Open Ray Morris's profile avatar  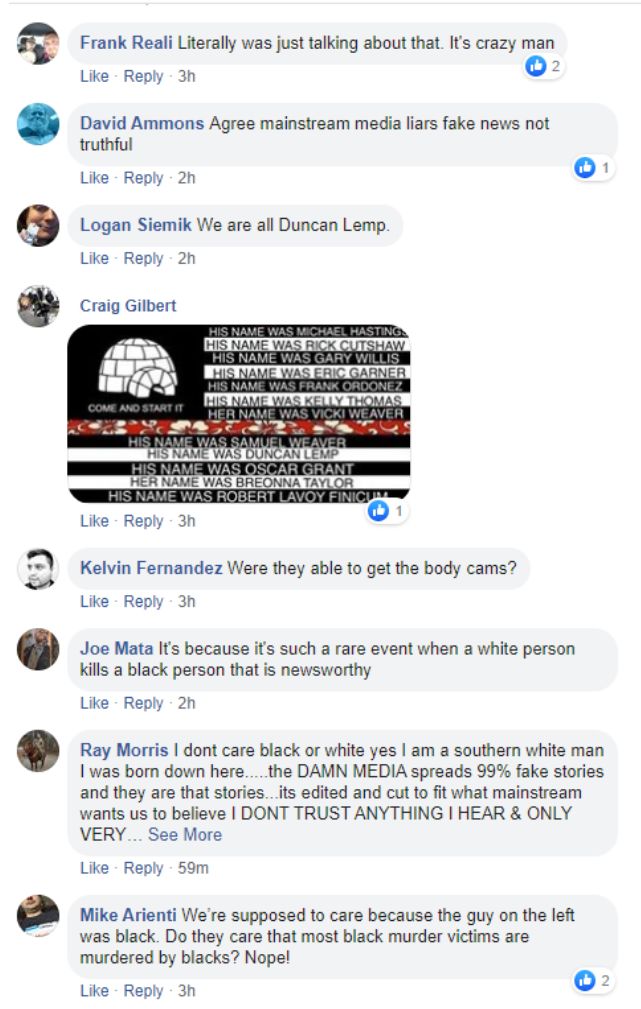click(38, 751)
